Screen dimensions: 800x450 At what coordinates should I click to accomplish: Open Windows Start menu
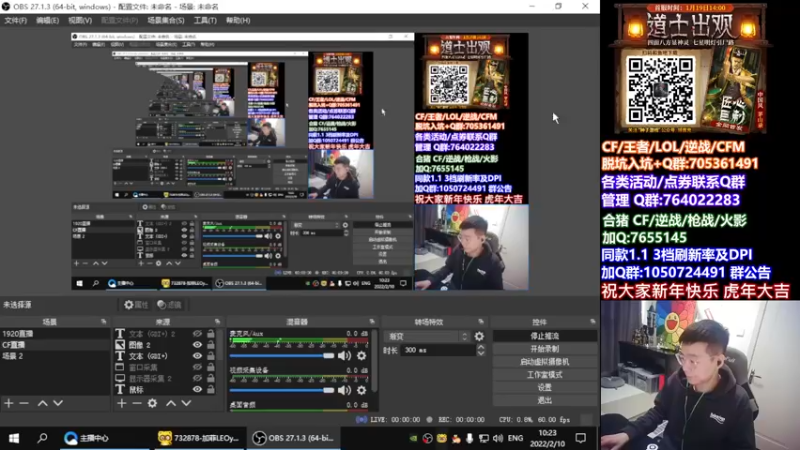coord(14,438)
